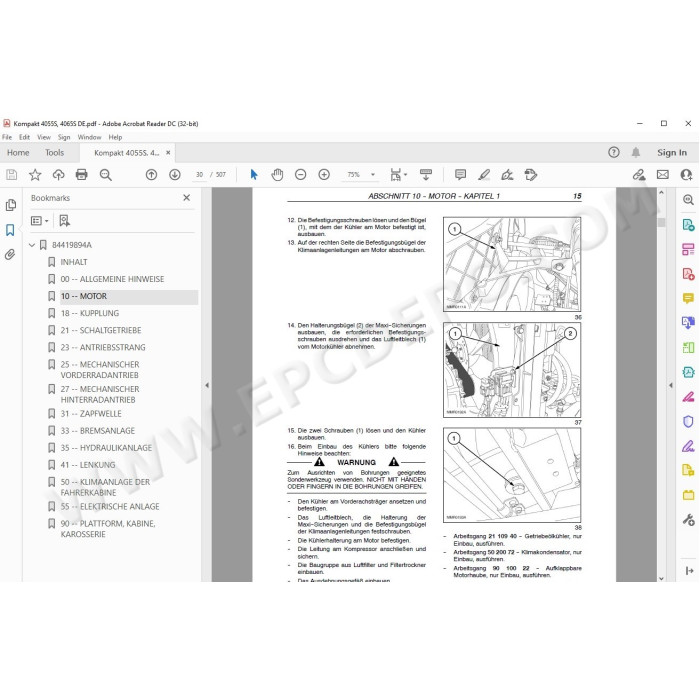700x700 pixels.
Task: Select the arrow selection tool
Action: pyautogui.click(x=254, y=175)
